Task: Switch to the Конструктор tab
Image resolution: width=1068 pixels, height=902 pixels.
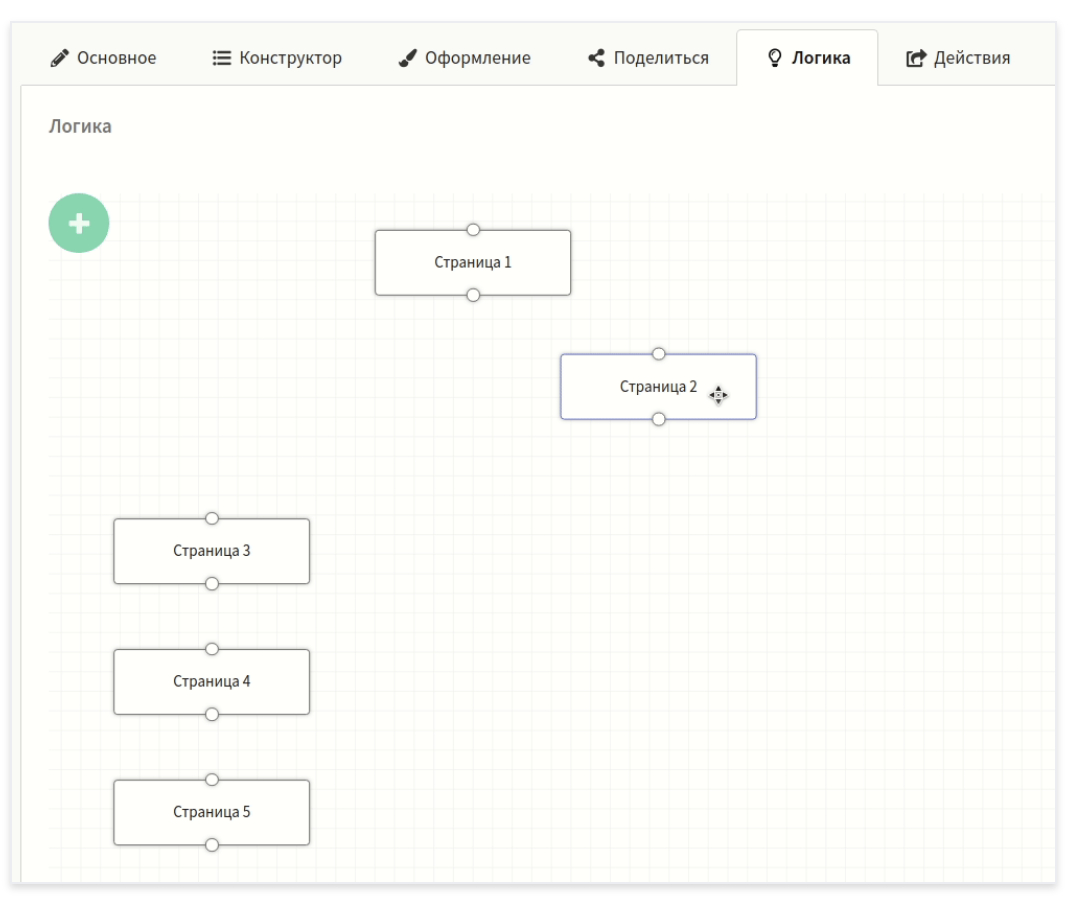Action: [x=277, y=58]
